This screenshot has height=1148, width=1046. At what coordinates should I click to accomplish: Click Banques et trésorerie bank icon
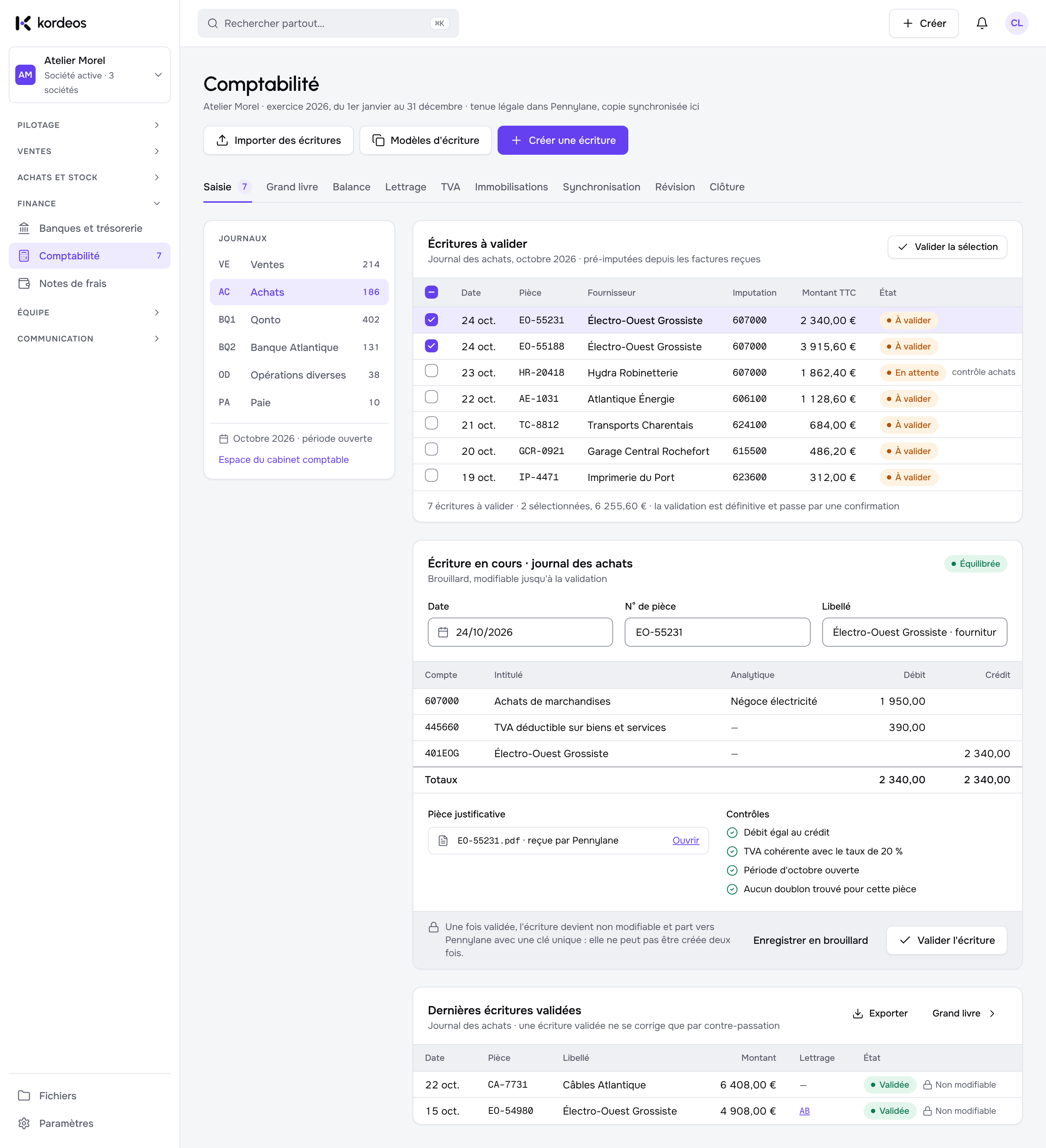[24, 229]
